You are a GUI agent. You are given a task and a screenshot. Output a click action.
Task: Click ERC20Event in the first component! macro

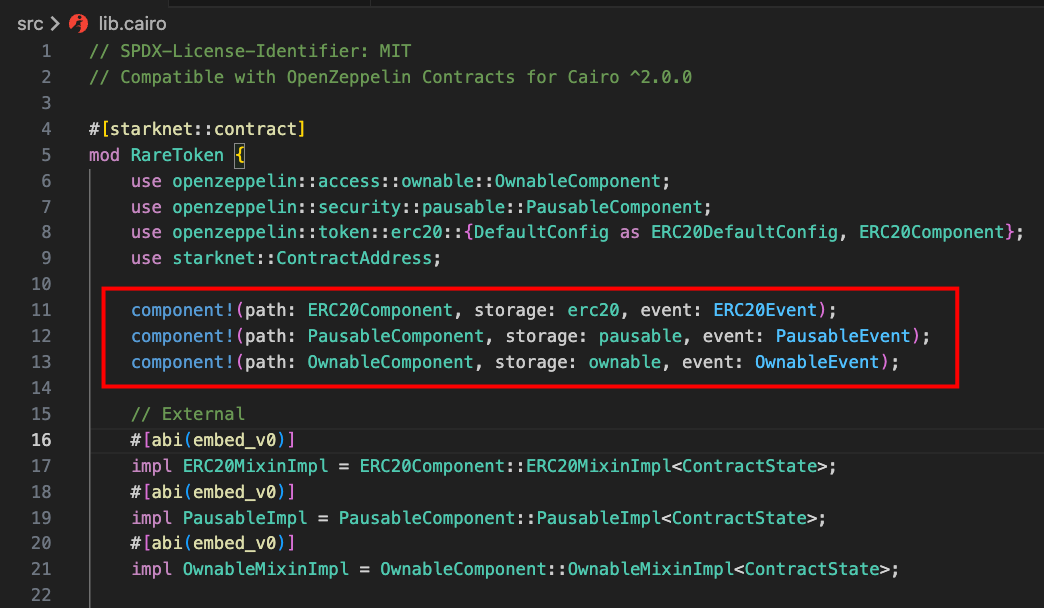pyautogui.click(x=765, y=310)
